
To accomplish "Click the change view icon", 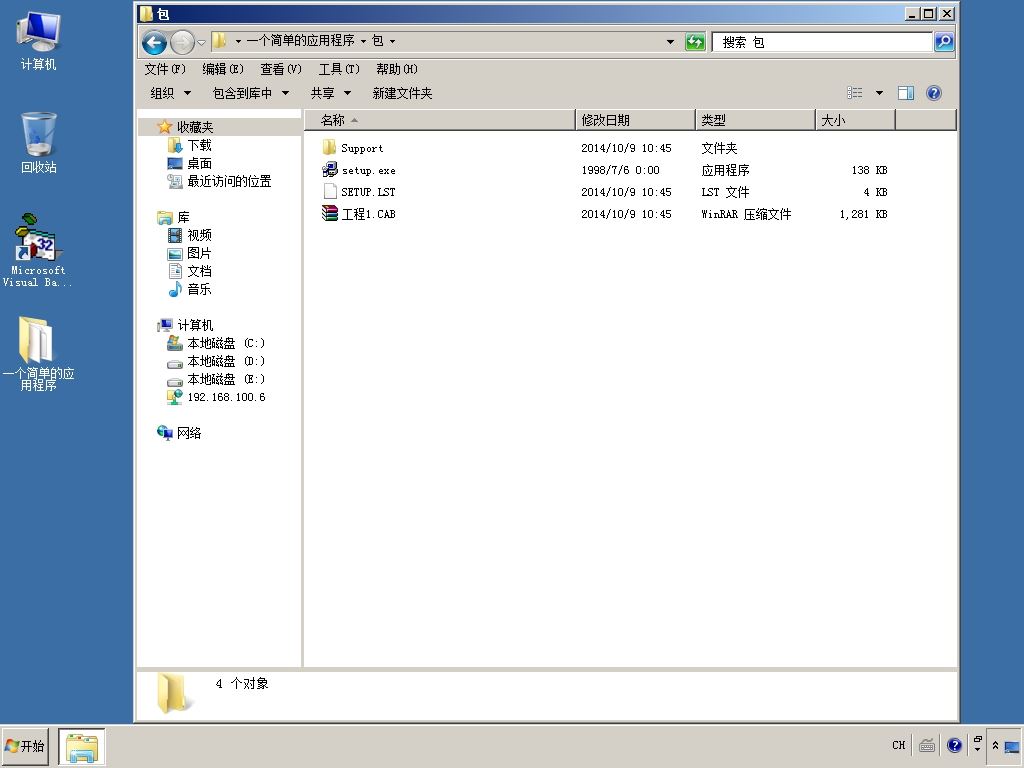I will tap(855, 93).
